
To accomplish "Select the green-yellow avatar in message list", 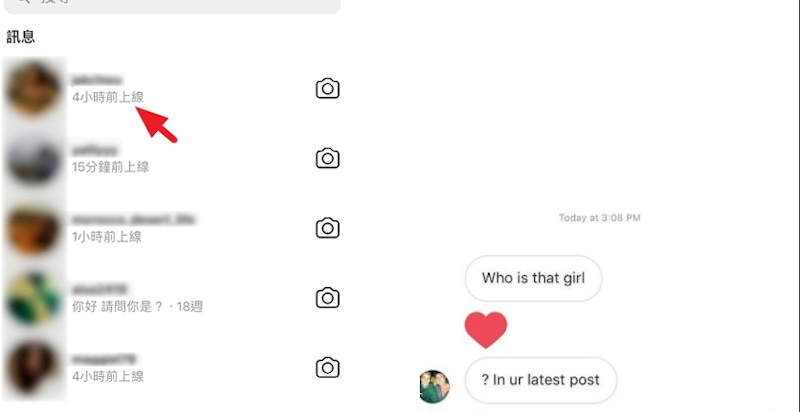I will click(x=34, y=298).
